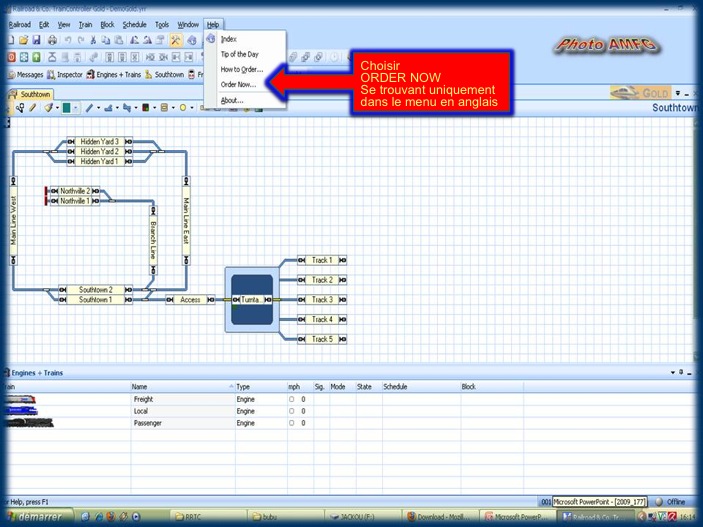Open the yellow circle tool dropdown arrow
Image resolution: width=703 pixels, height=527 pixels.
(x=192, y=108)
